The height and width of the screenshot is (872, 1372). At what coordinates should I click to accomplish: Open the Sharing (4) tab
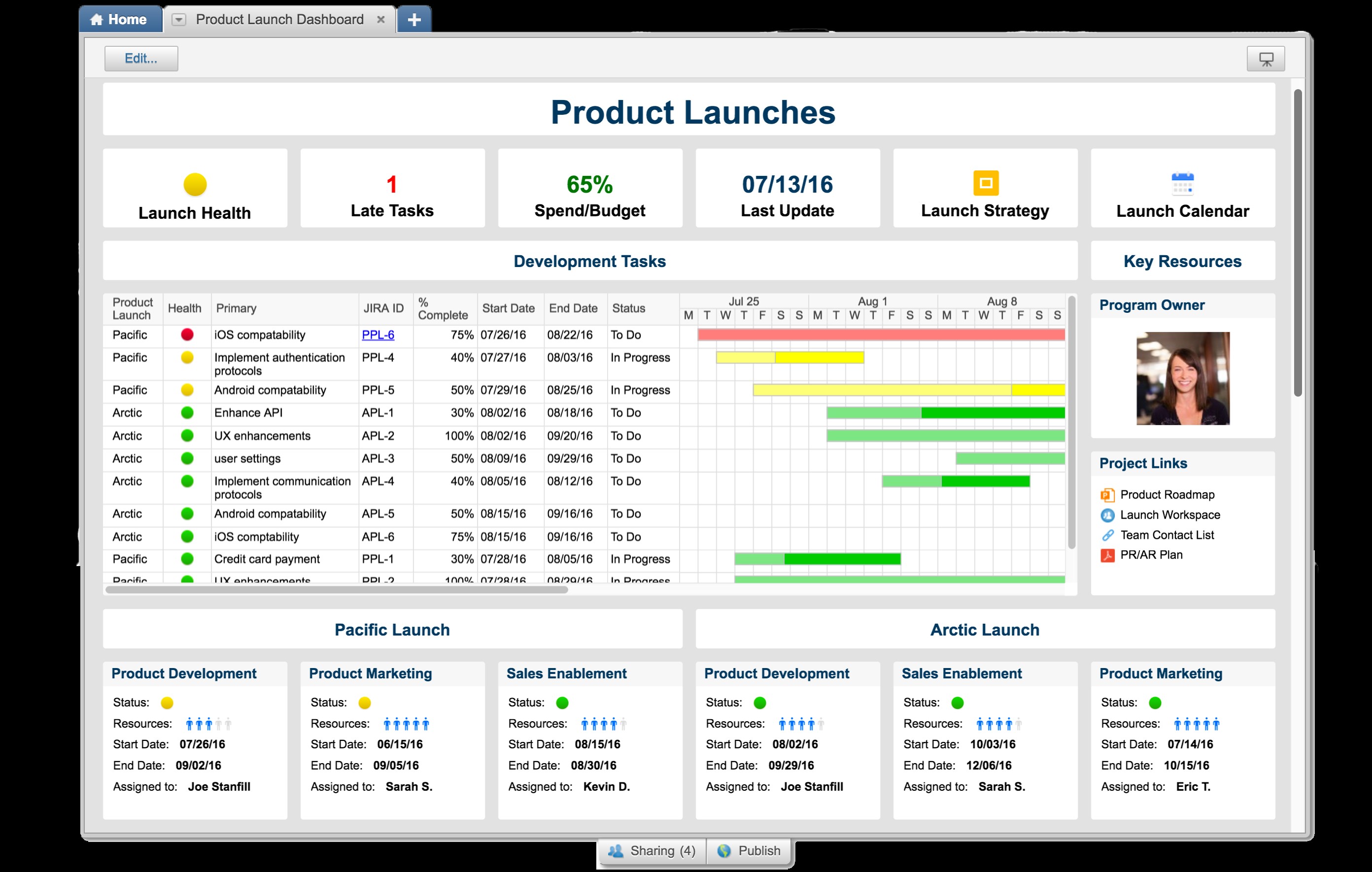click(x=652, y=851)
